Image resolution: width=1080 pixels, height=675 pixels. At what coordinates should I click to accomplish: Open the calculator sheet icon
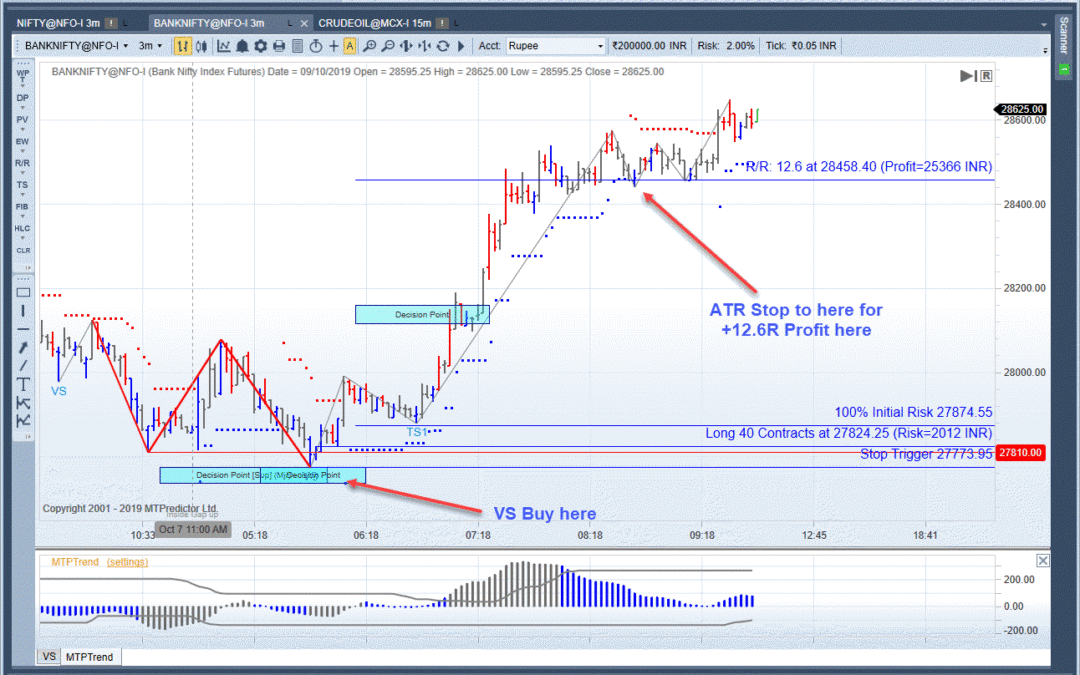(298, 46)
